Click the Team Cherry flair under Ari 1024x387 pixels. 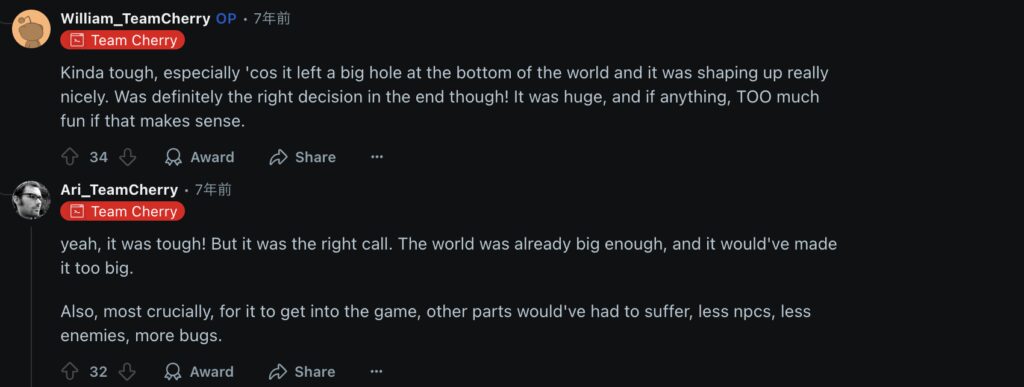point(123,211)
